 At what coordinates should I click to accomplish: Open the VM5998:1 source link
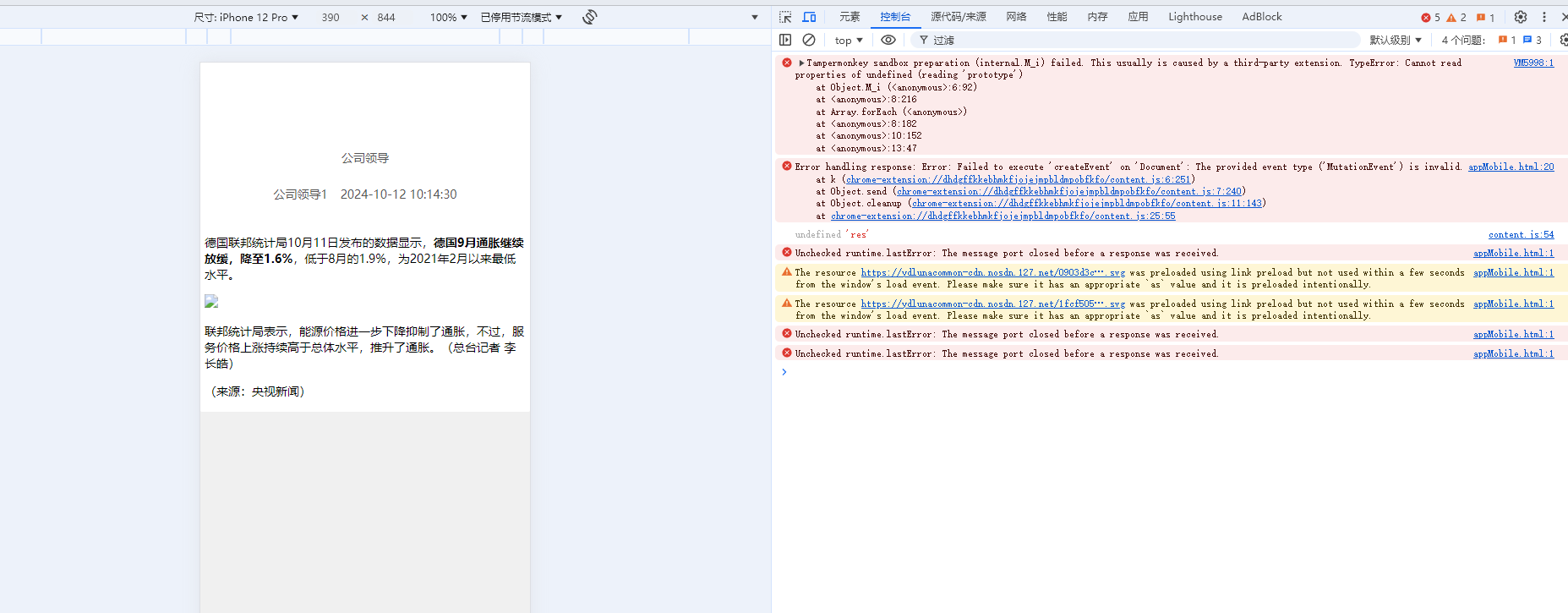pos(1532,63)
